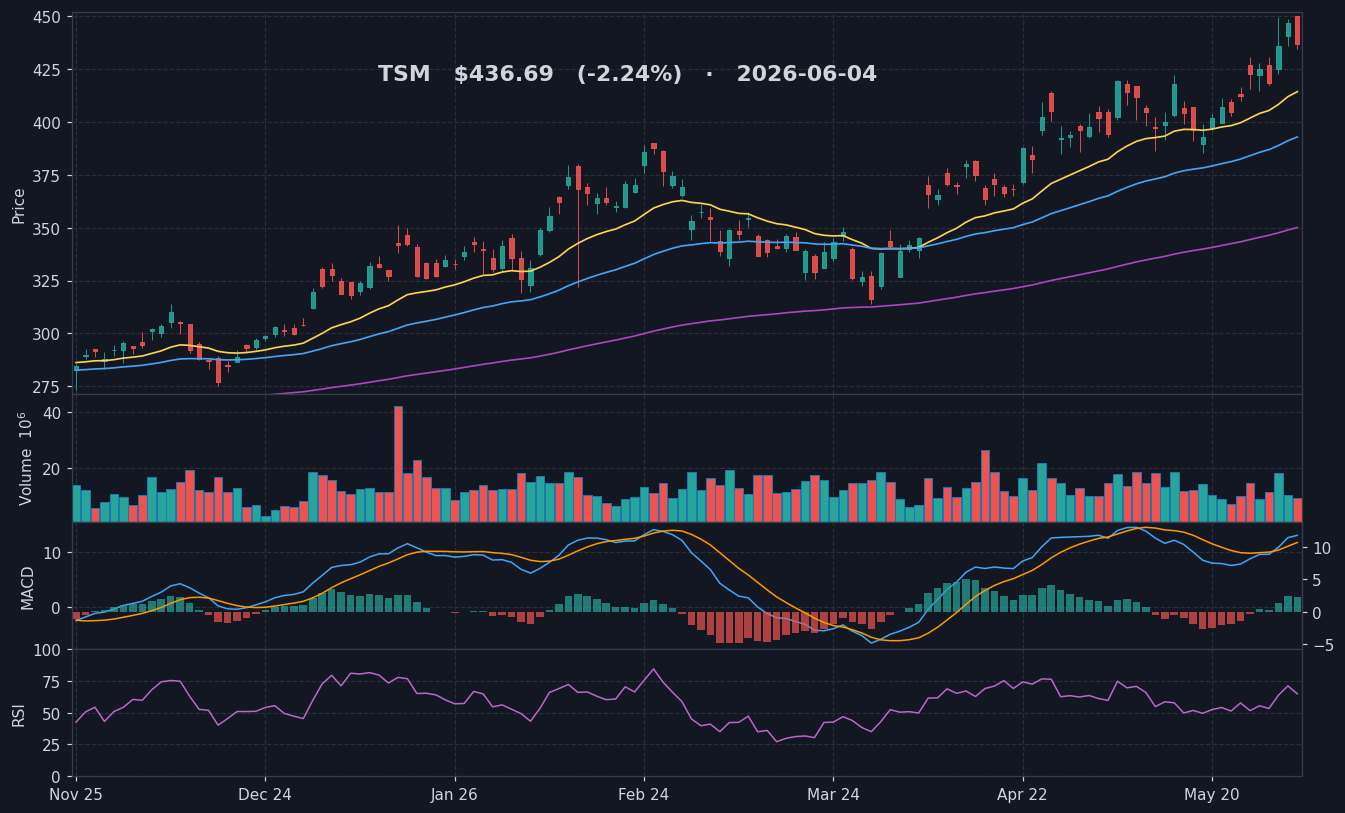Click the Price y-axis title
The width and height of the screenshot is (1345, 813).
19,205
